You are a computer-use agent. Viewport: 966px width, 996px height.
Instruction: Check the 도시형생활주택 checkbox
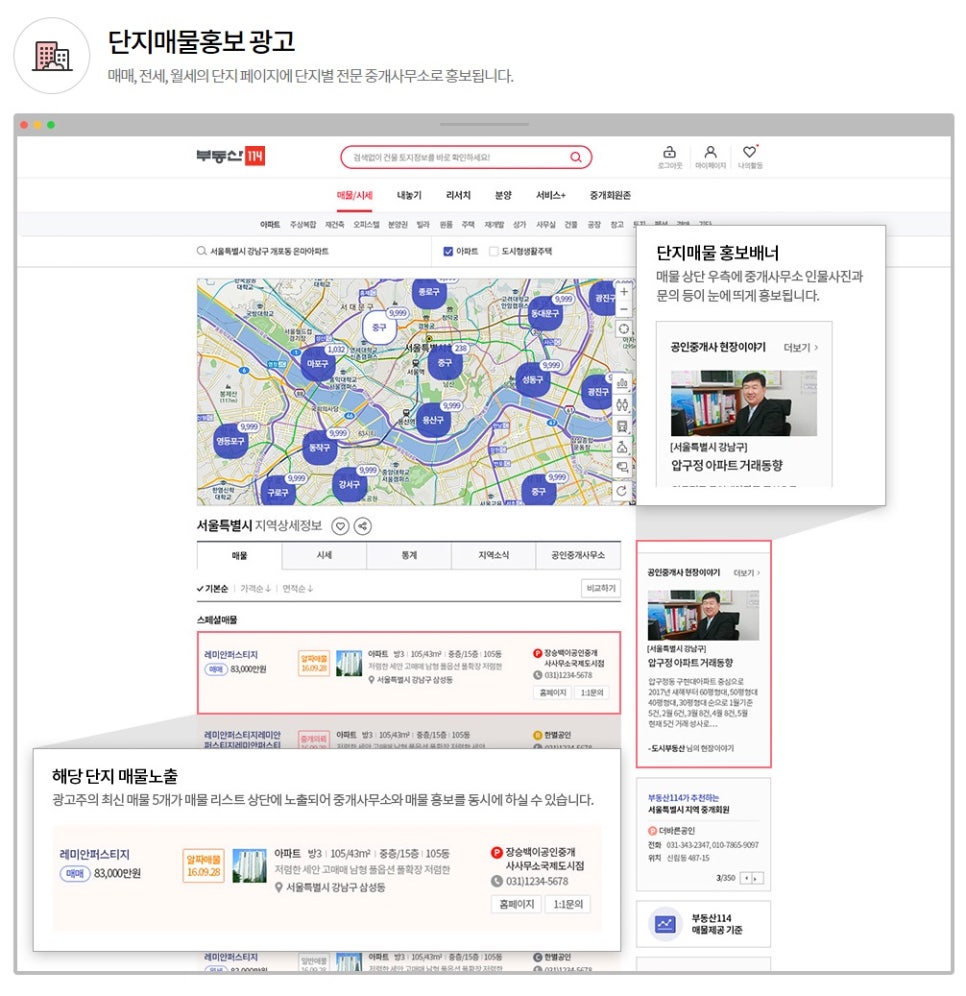(493, 252)
